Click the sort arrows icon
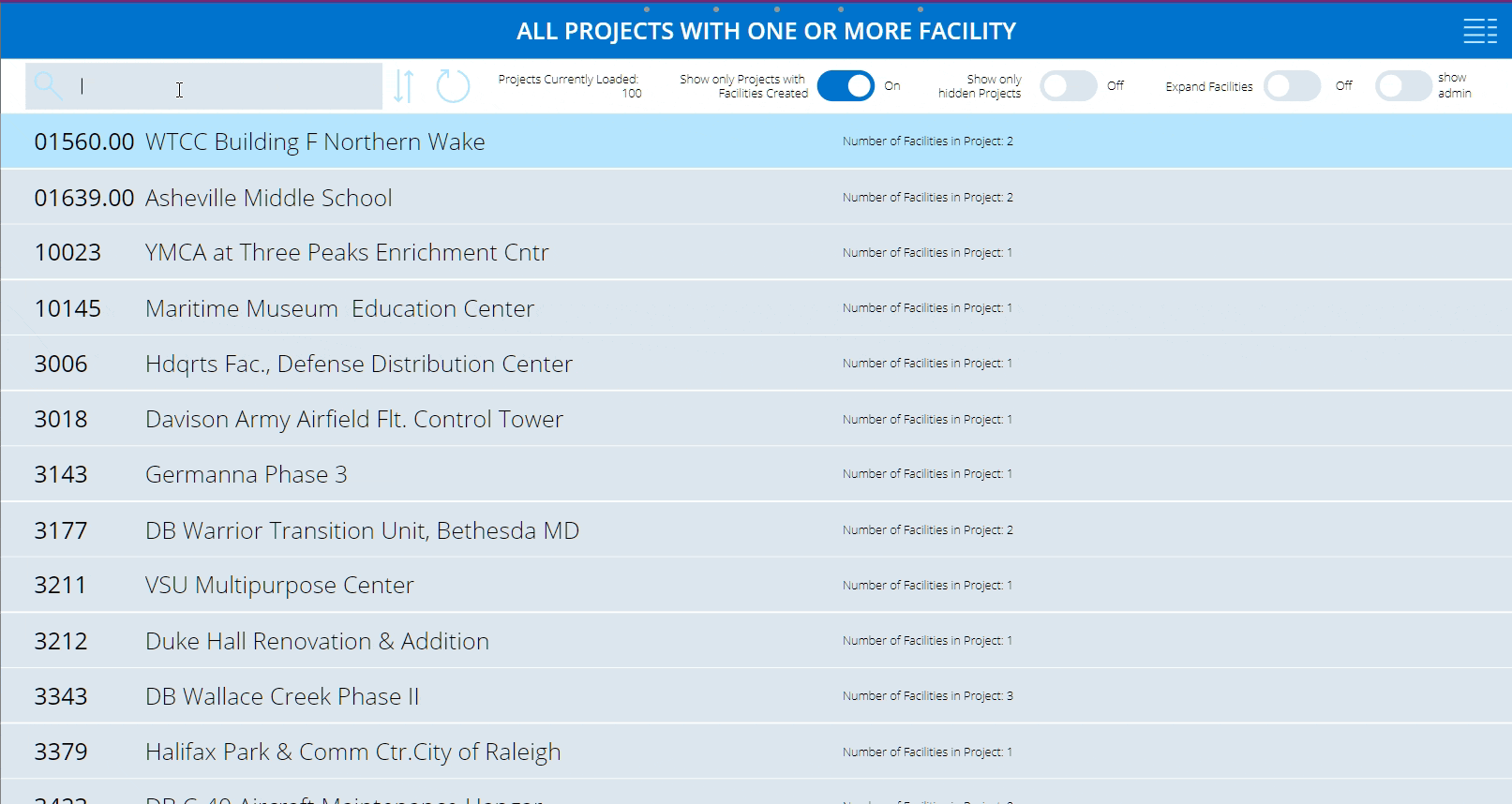This screenshot has height=804, width=1512. coord(404,86)
